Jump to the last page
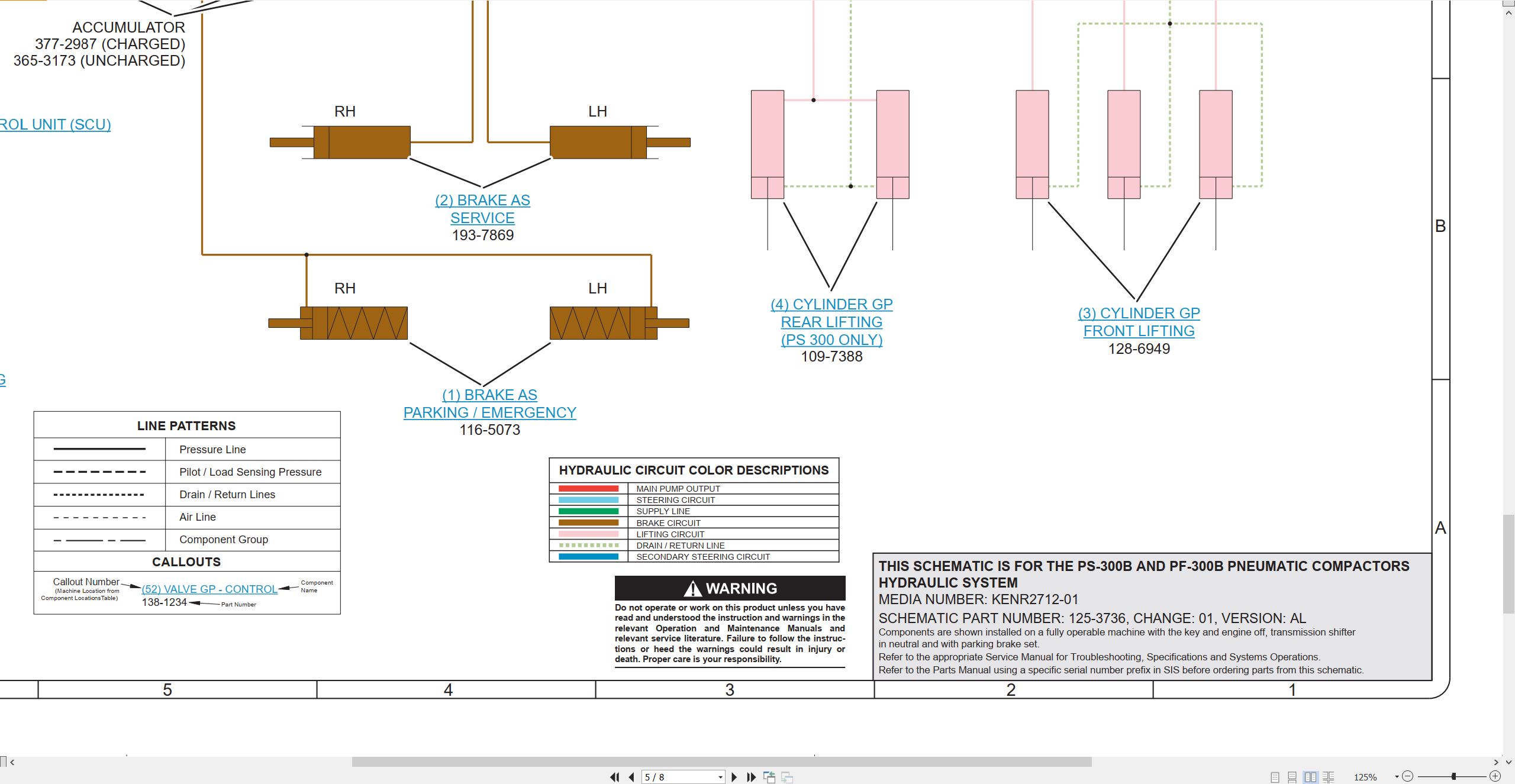Screen dimensions: 1515x784 click(752, 777)
